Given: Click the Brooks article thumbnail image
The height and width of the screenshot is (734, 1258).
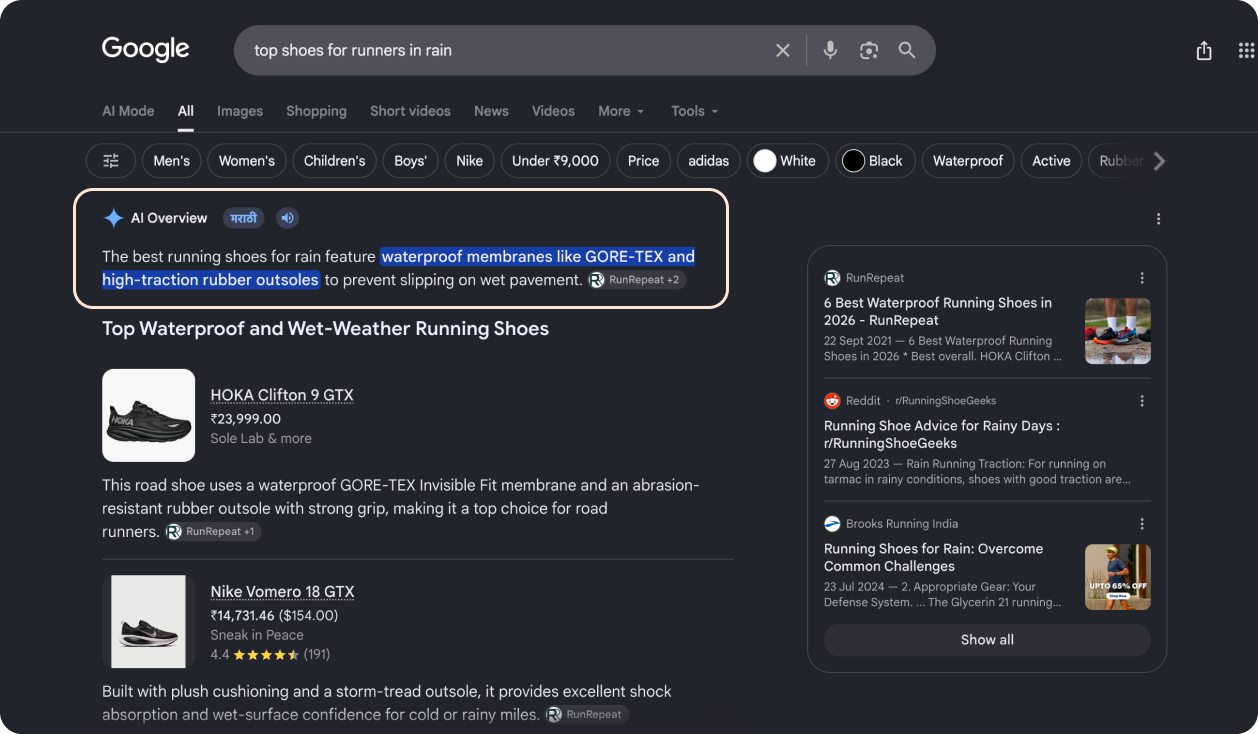Looking at the screenshot, I should pyautogui.click(x=1118, y=577).
